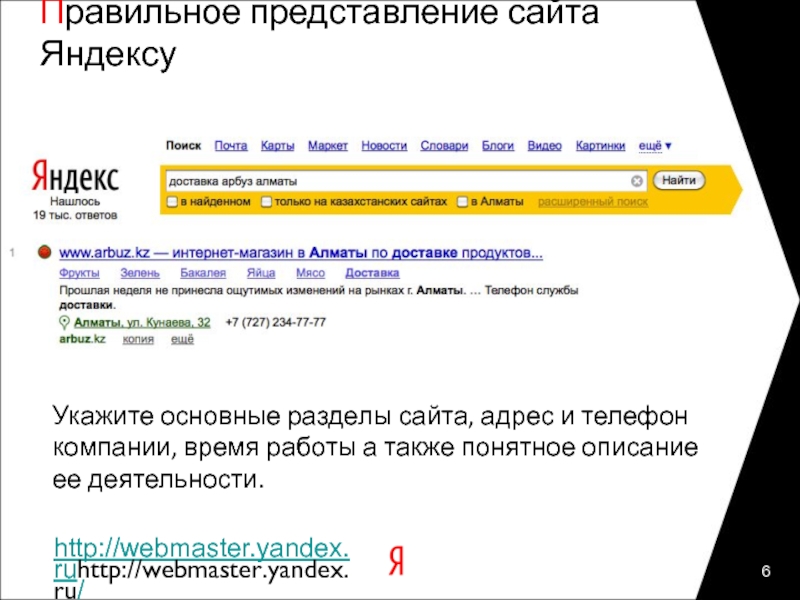The height and width of the screenshot is (600, 800).
Task: Toggle the 'в найденном' checkbox
Action: (172, 202)
